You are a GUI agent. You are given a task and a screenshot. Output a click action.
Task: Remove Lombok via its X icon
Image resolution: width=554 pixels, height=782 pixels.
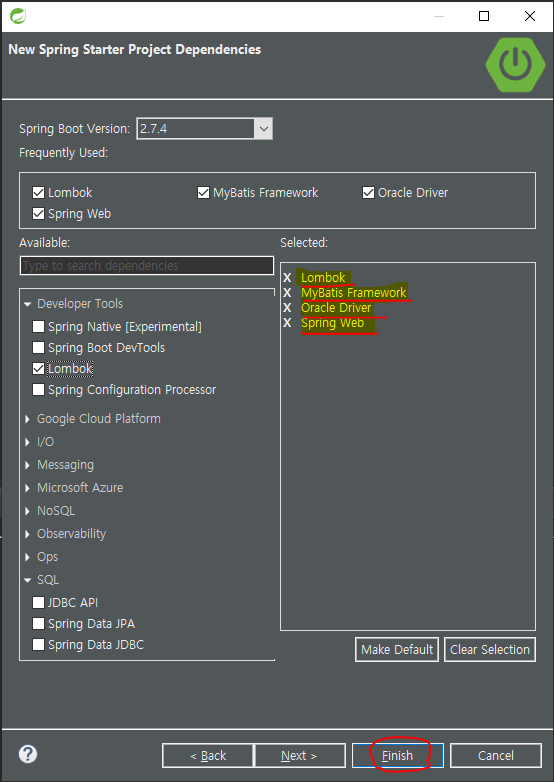click(x=287, y=278)
